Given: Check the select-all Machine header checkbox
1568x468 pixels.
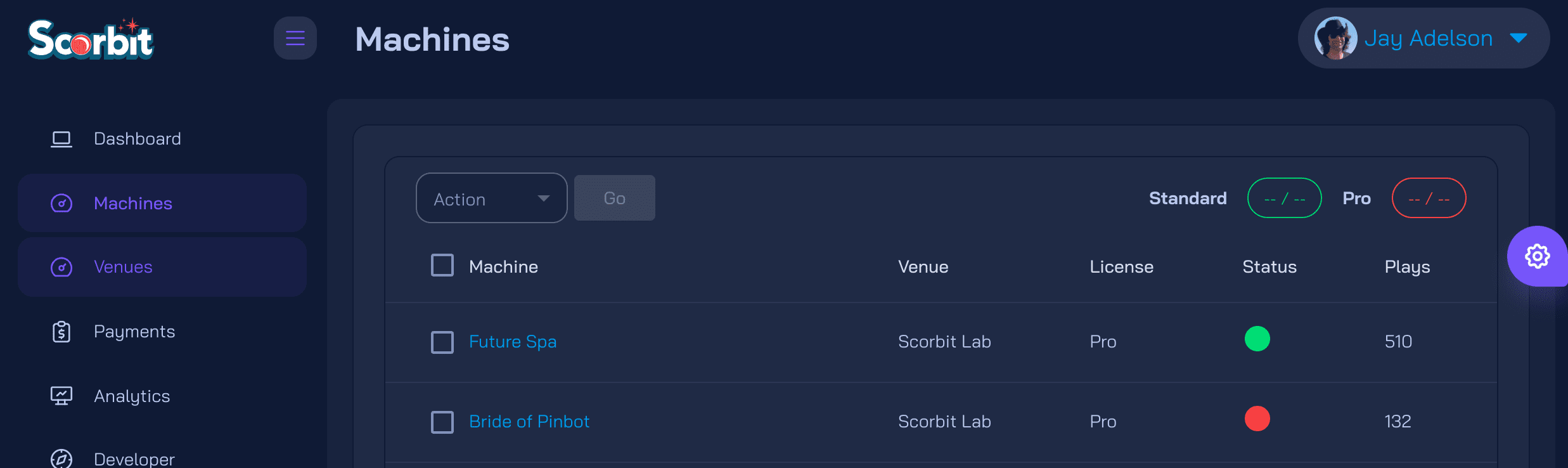Looking at the screenshot, I should point(442,266).
